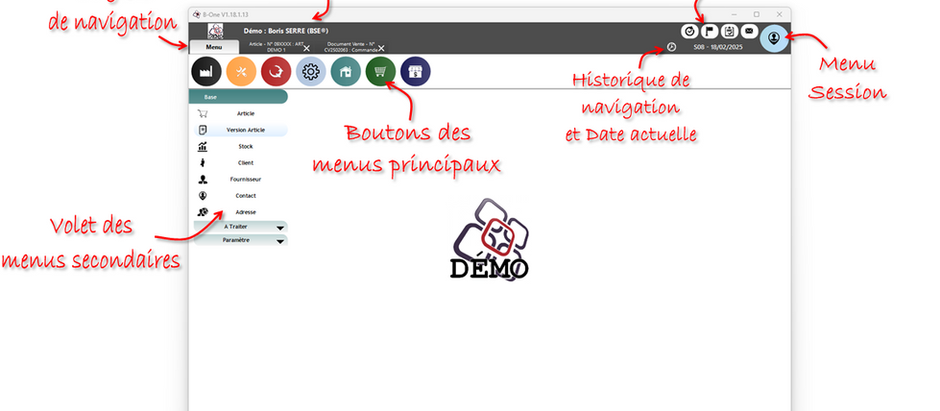Viewport: 940px width, 411px height.
Task: Click the B-One logo in dark header
Action: (x=215, y=31)
